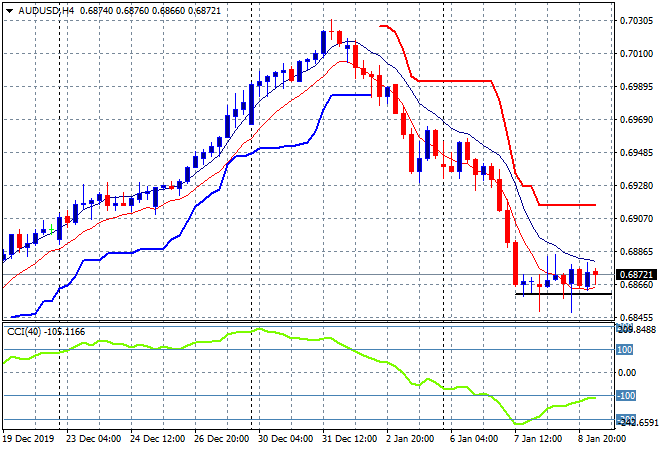Click the 30 Dec 04:00 time label

(285, 439)
